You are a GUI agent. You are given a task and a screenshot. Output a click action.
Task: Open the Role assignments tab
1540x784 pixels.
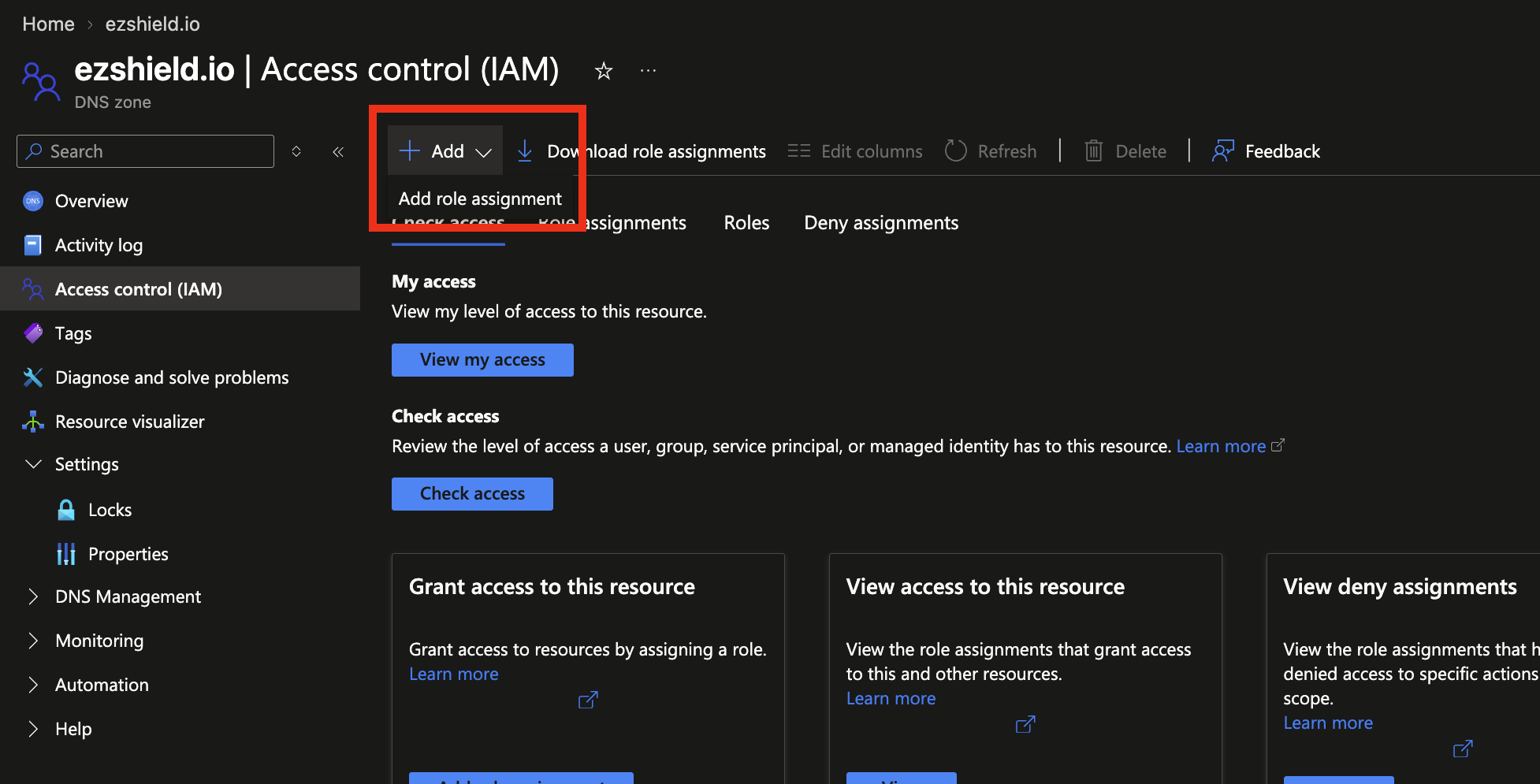point(612,223)
